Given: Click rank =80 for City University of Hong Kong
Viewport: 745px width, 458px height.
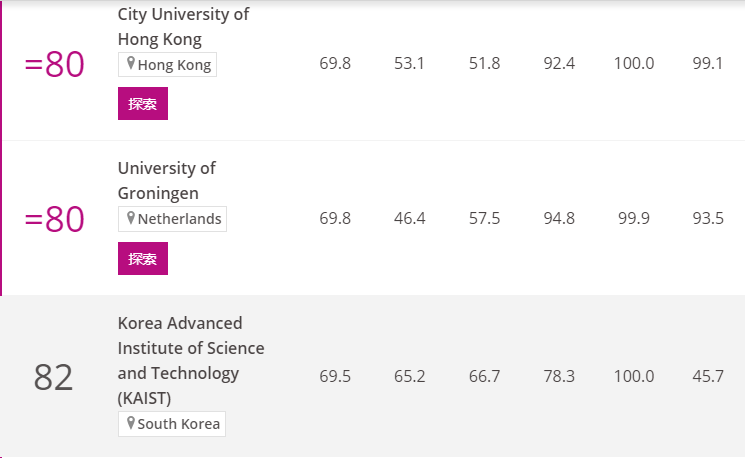Looking at the screenshot, I should coord(55,65).
